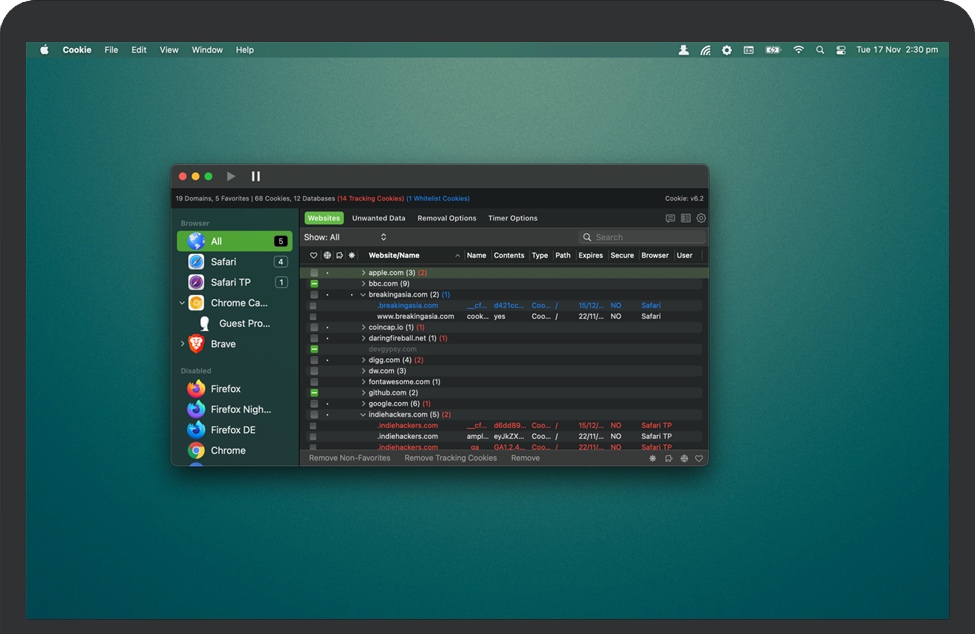The image size is (975, 634).
Task: Tick the apple.com favorite checkbox
Action: [x=314, y=273]
